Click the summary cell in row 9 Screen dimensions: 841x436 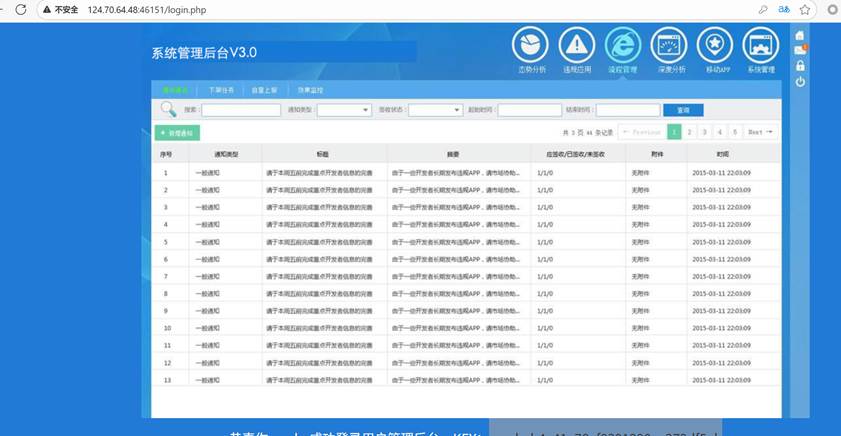tap(455, 311)
